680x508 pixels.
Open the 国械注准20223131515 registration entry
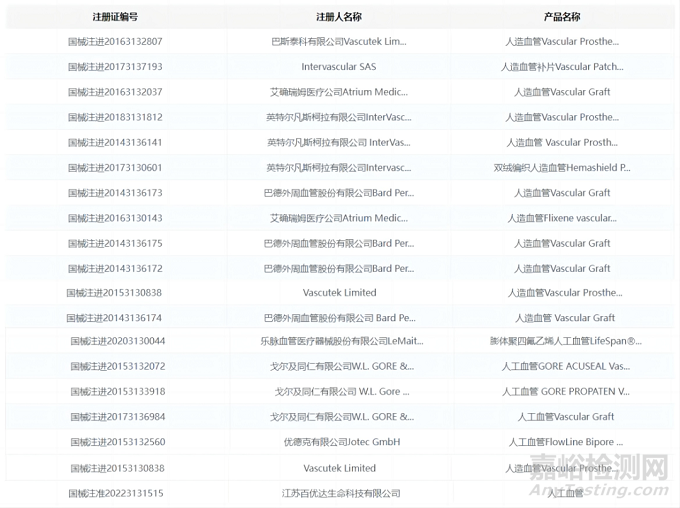(x=115, y=493)
